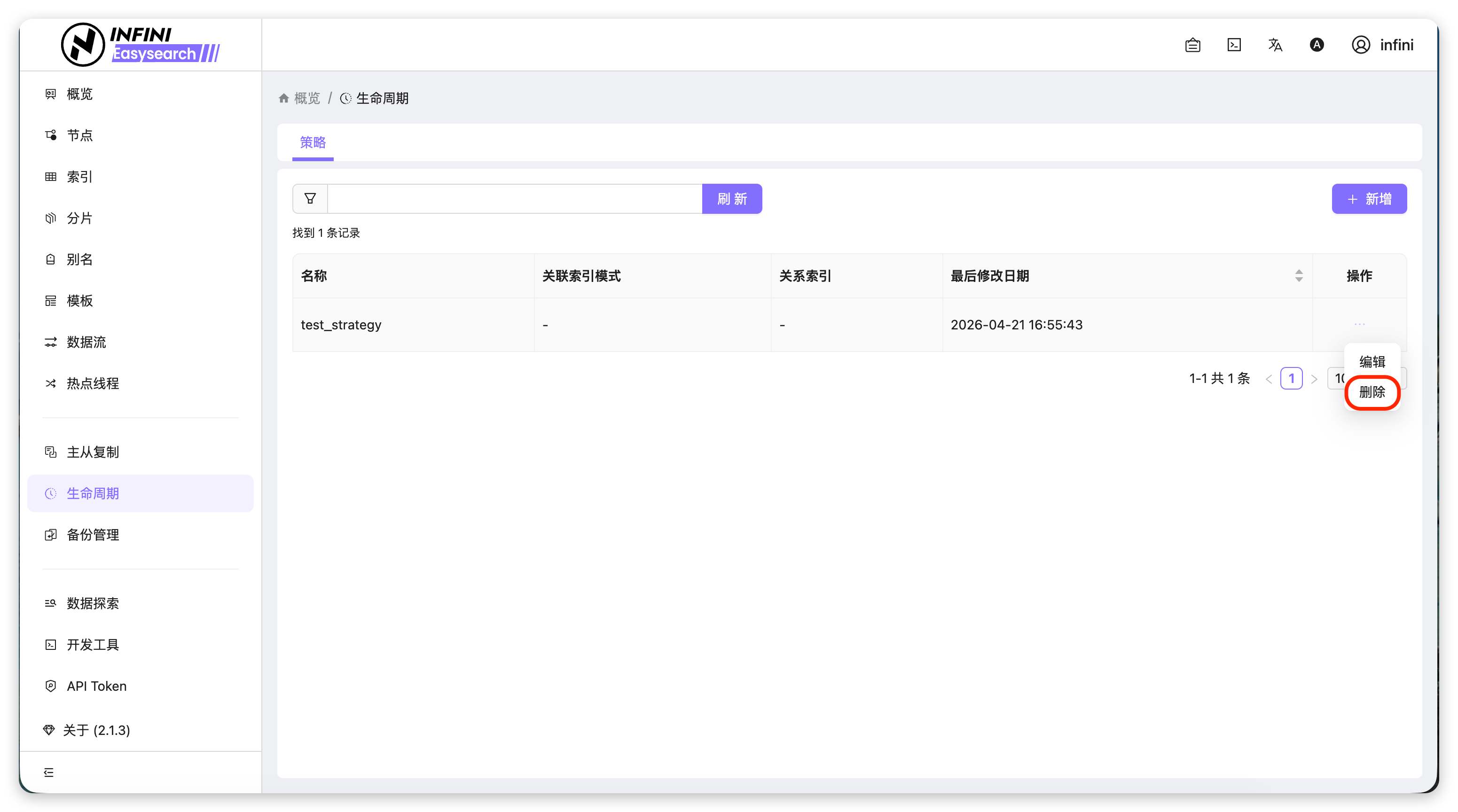Sort by last modified date arrows
The height and width of the screenshot is (812, 1458).
coord(1299,275)
